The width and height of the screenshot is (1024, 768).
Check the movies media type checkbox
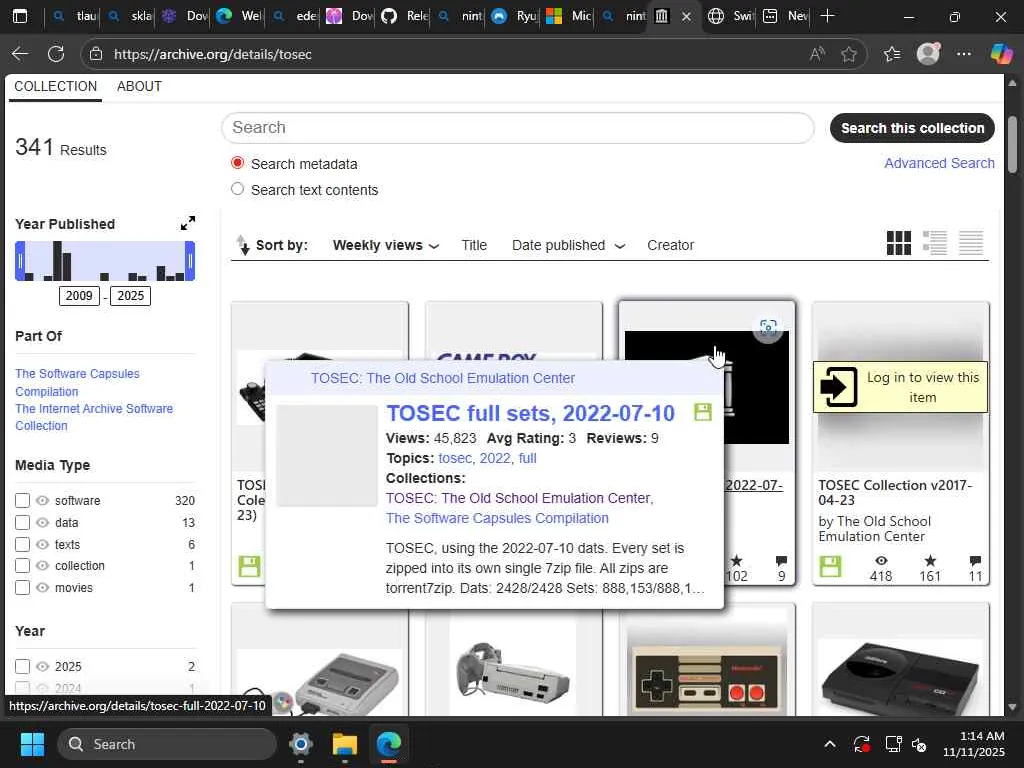(22, 587)
